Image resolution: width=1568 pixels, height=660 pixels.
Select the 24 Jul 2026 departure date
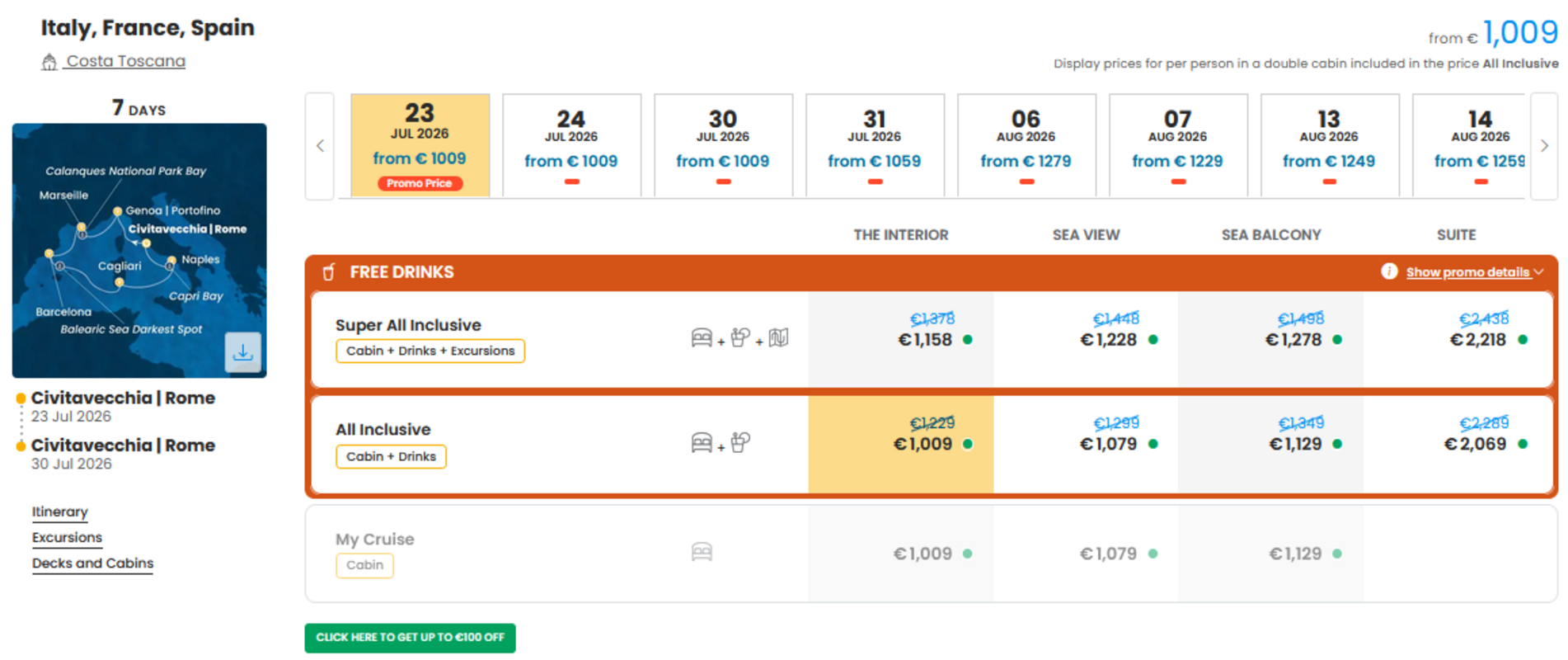pyautogui.click(x=571, y=145)
